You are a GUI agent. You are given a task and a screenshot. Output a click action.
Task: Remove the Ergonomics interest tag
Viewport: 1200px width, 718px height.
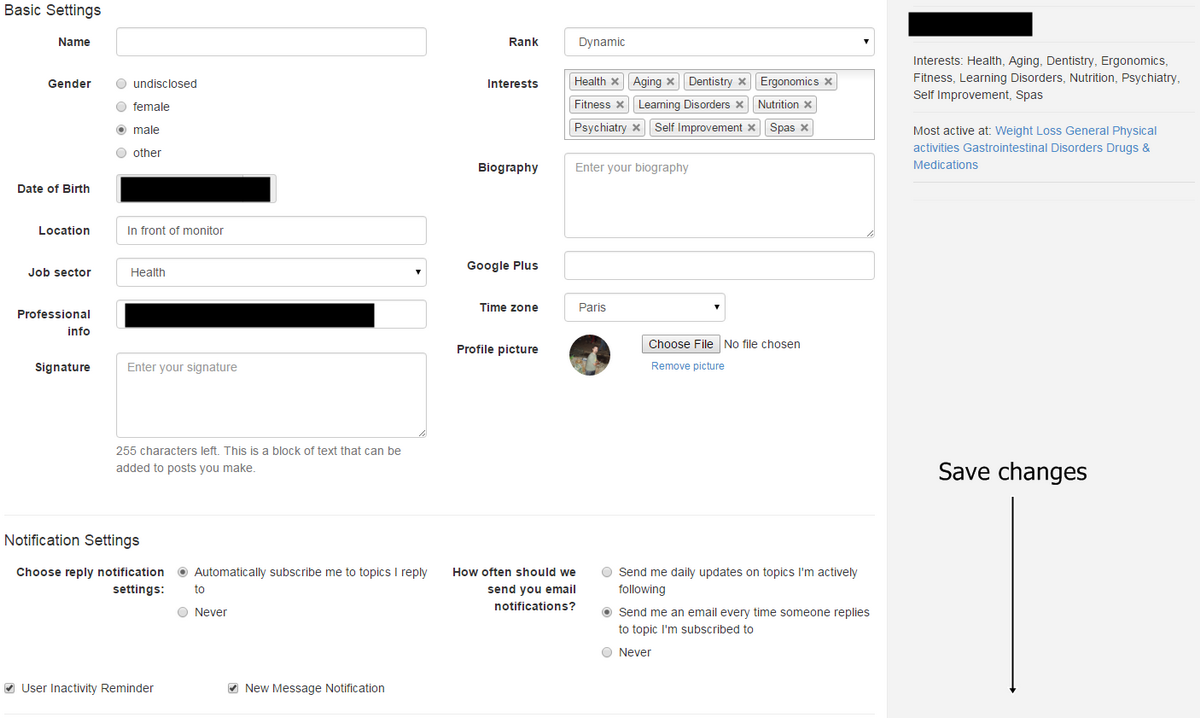pyautogui.click(x=828, y=82)
